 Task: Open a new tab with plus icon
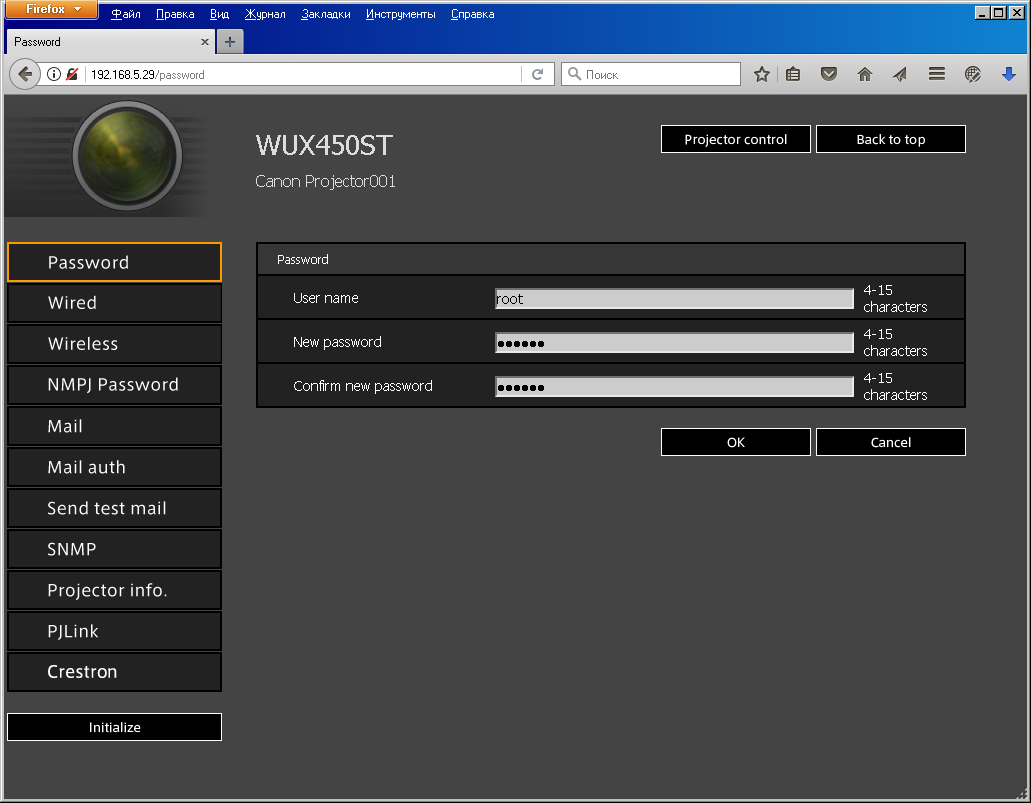pos(229,42)
